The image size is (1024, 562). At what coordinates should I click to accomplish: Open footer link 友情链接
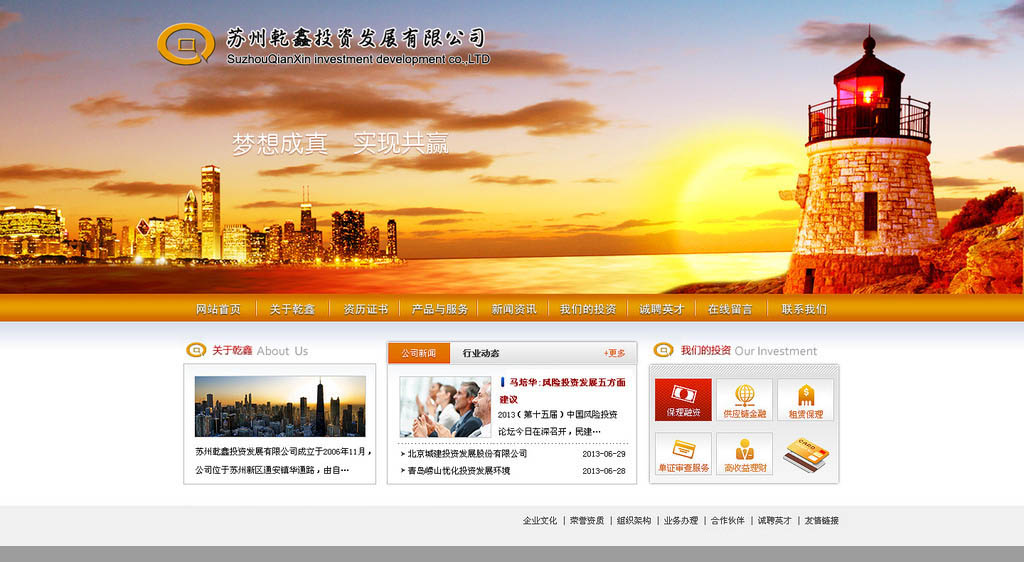point(822,520)
